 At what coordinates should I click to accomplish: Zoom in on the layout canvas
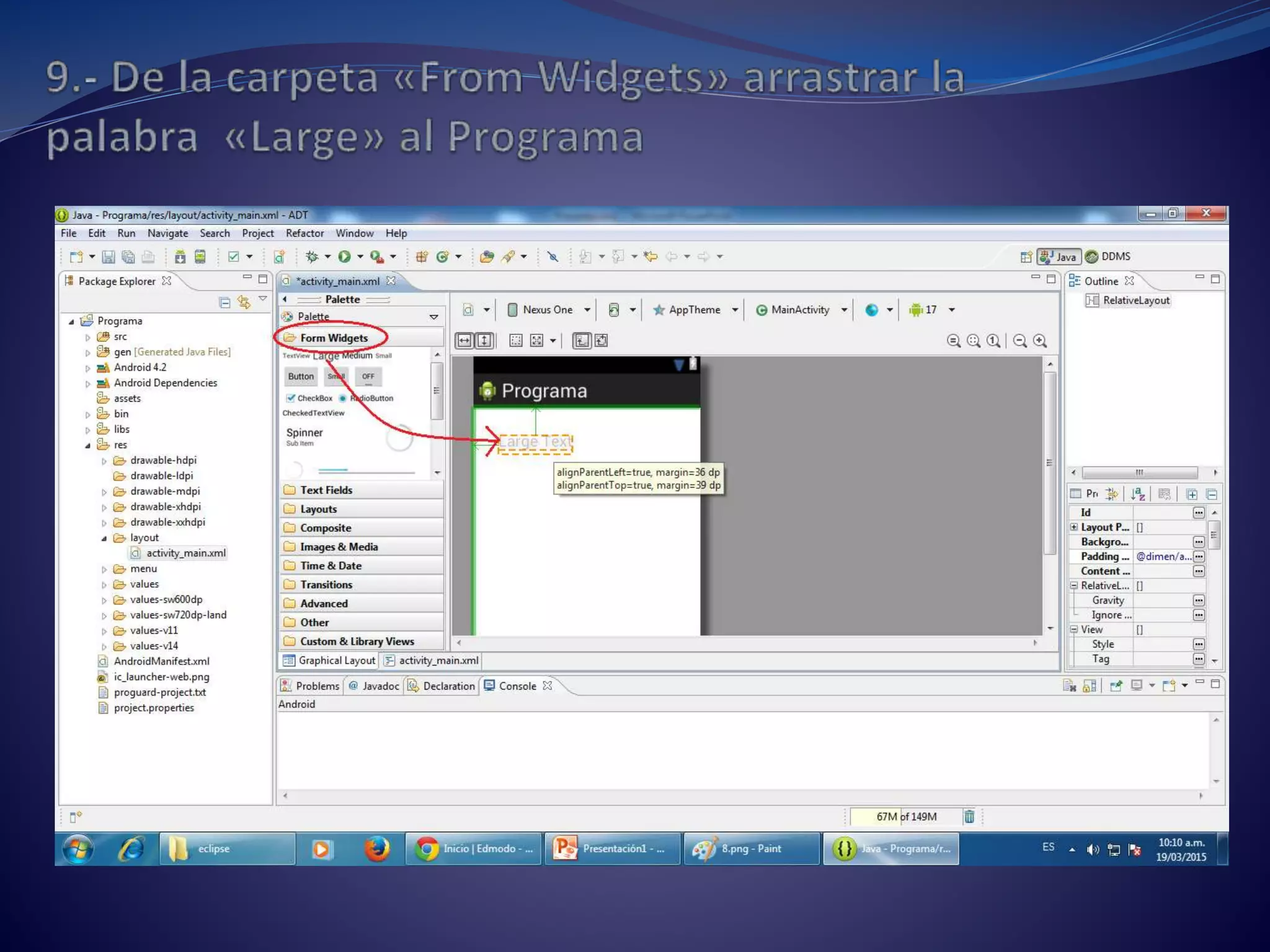1040,340
